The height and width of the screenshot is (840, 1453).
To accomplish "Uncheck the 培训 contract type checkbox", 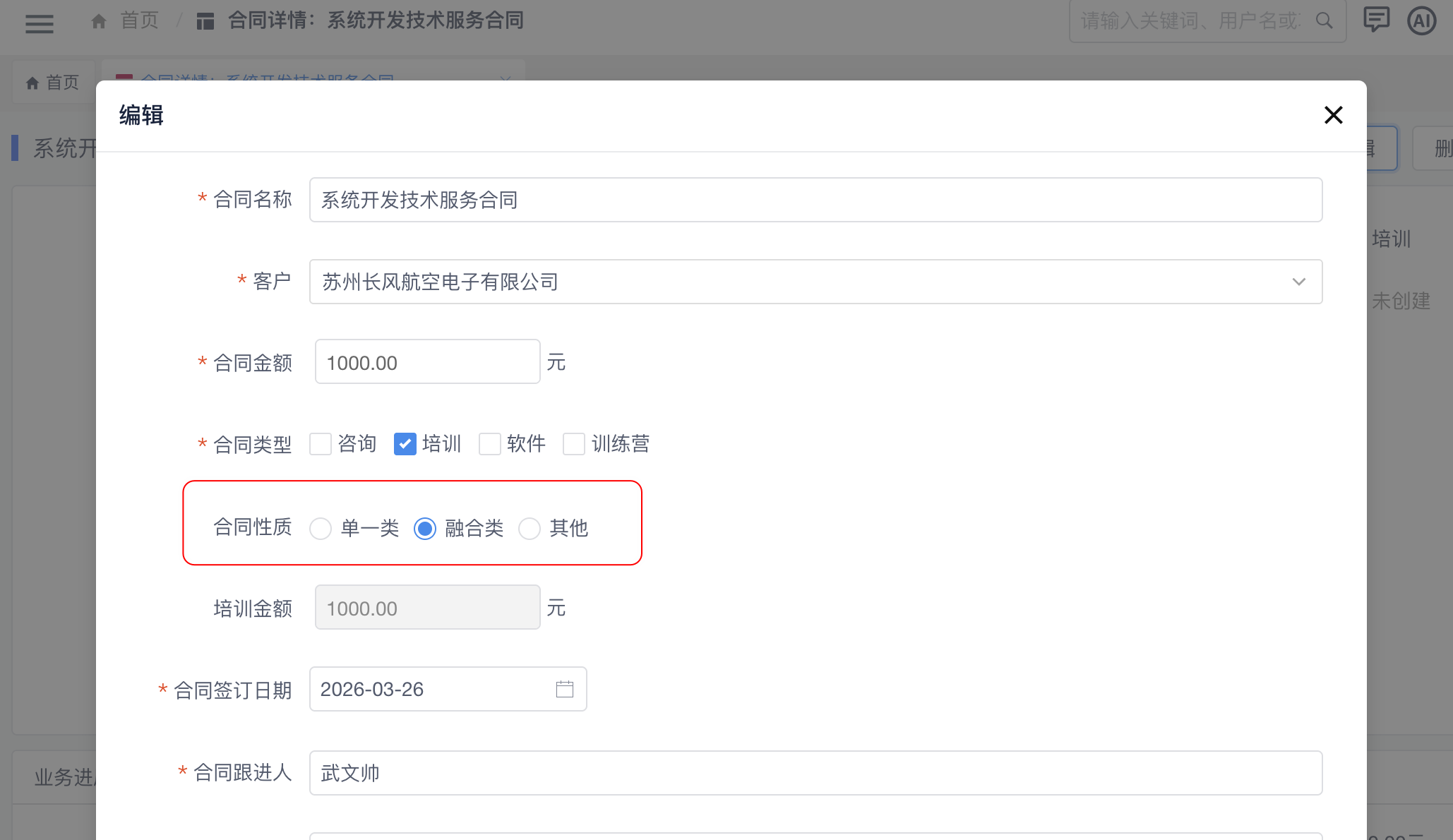I will tap(405, 444).
